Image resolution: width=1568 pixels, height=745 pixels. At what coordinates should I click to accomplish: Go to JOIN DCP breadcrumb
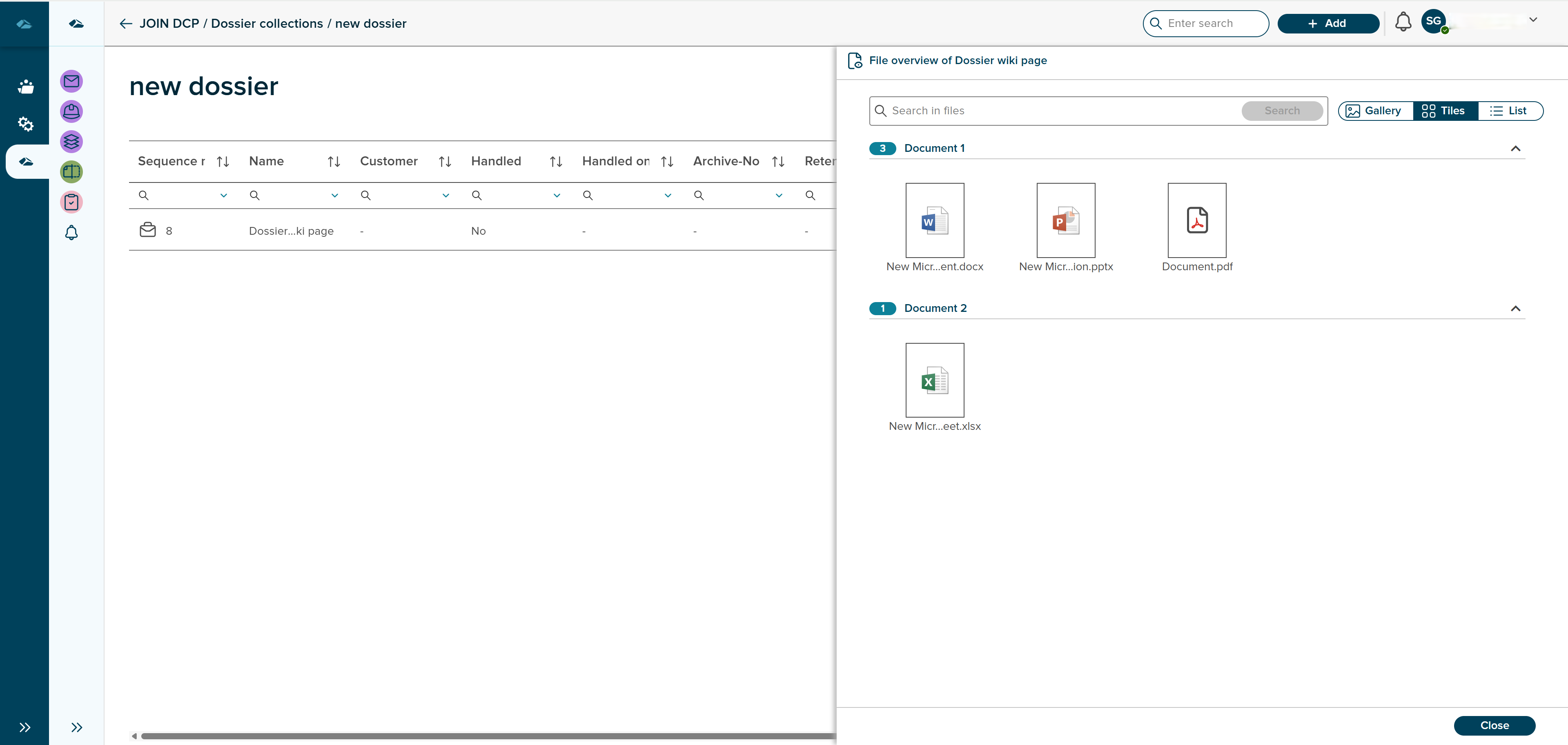pos(169,24)
